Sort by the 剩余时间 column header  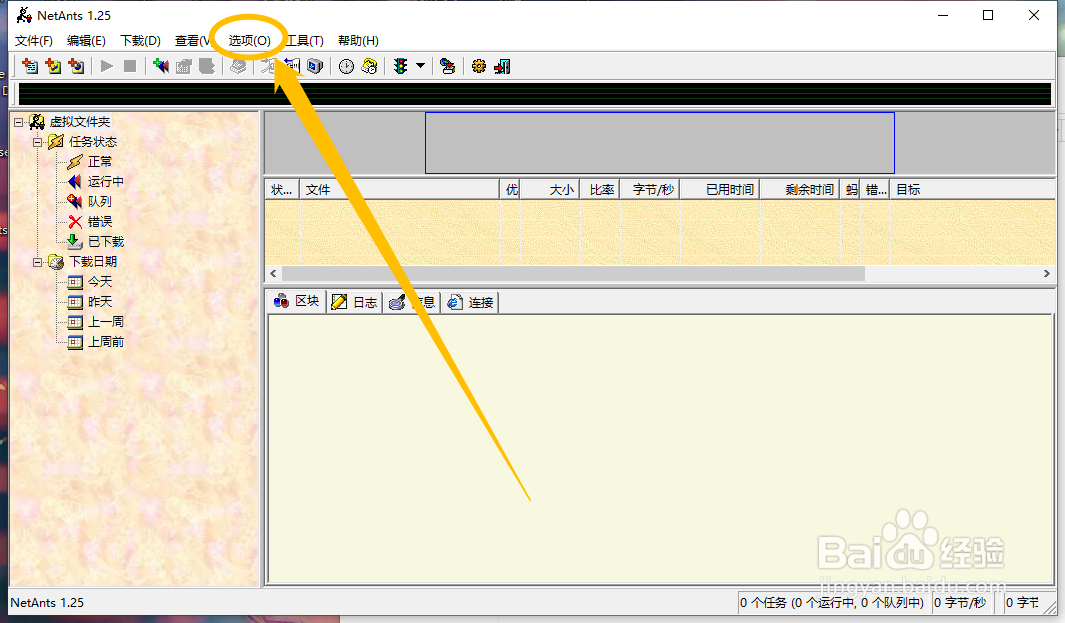point(800,190)
